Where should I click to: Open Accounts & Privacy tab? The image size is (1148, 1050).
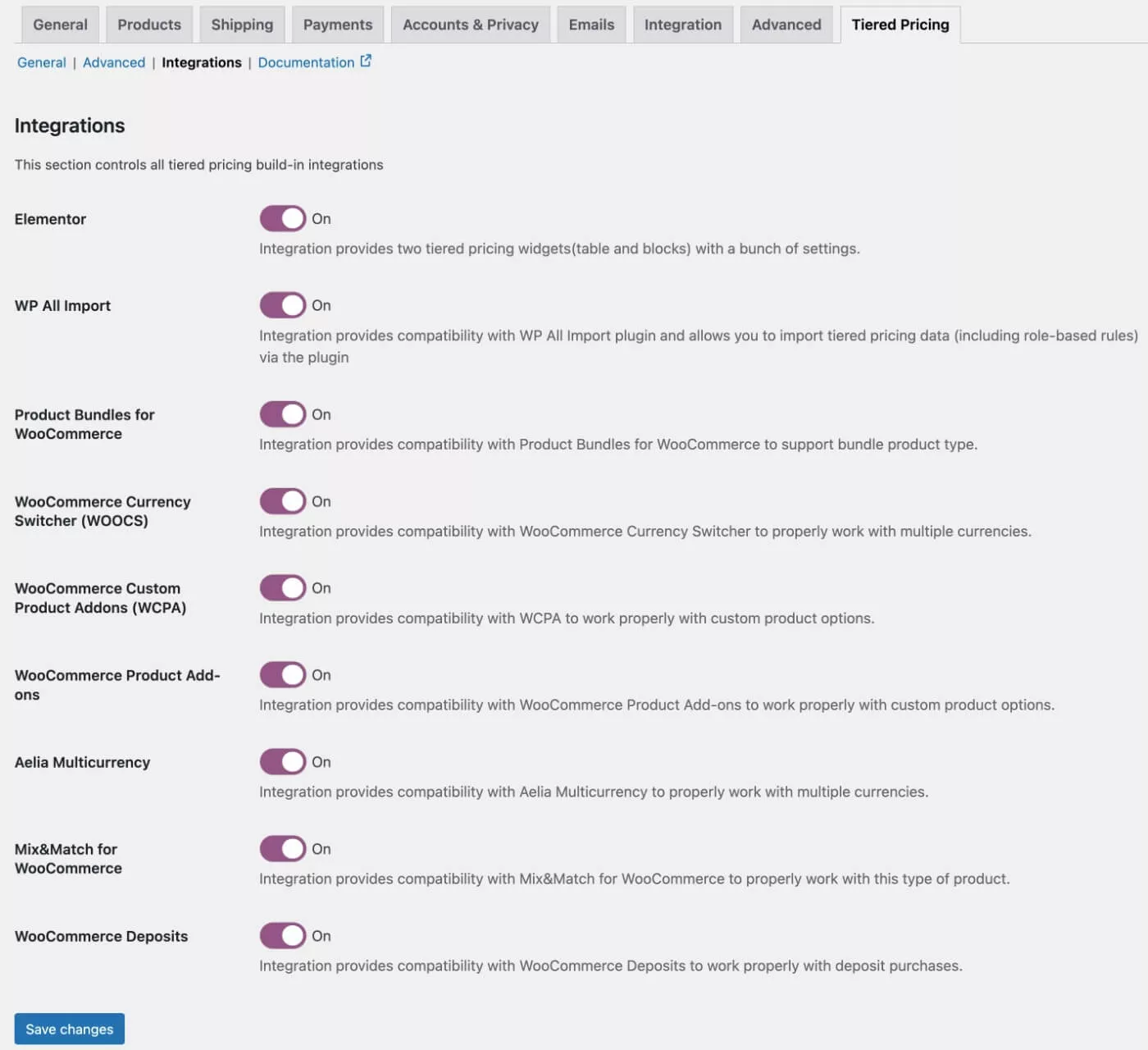point(471,25)
